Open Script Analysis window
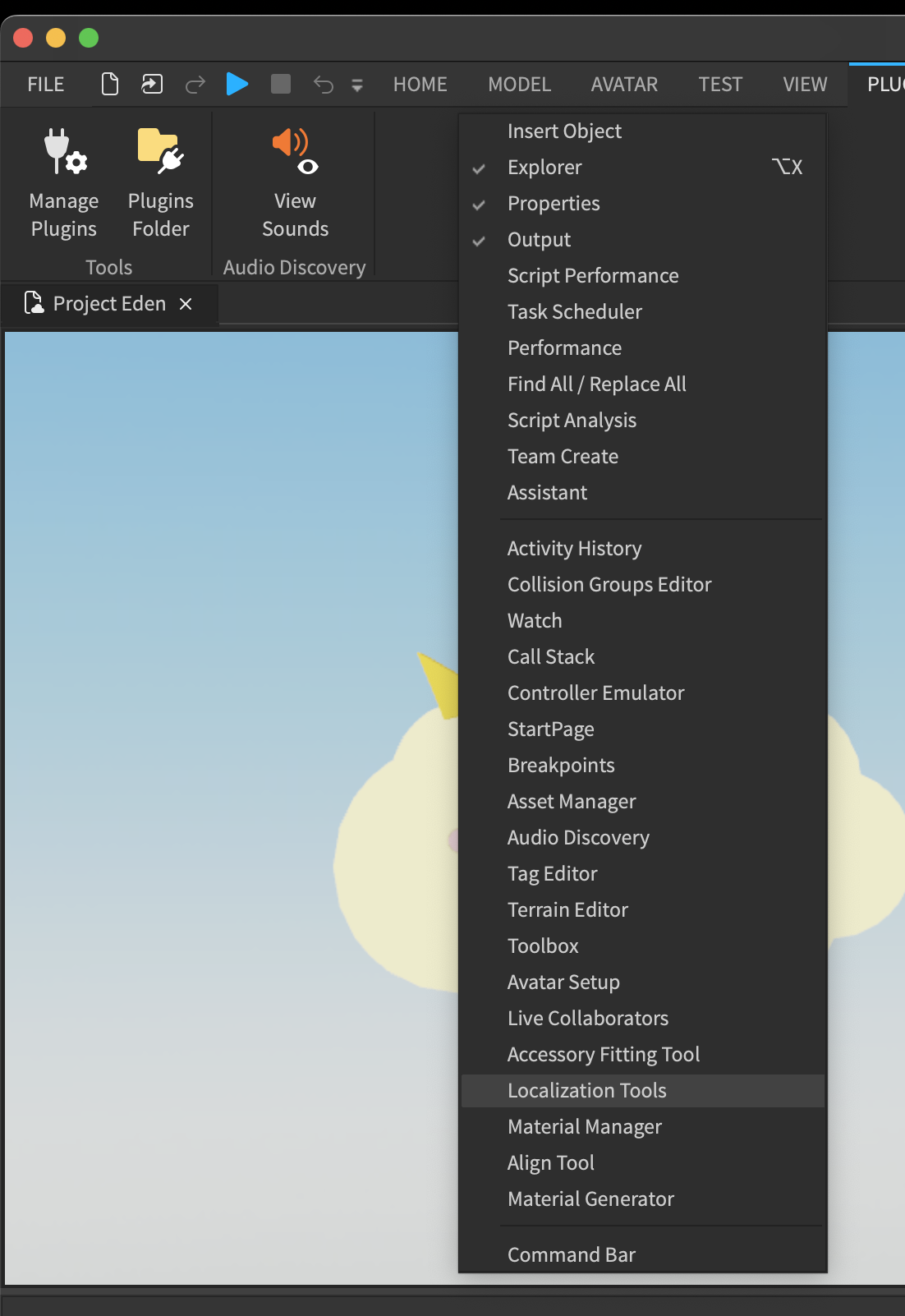This screenshot has height=1316, width=905. [643, 421]
